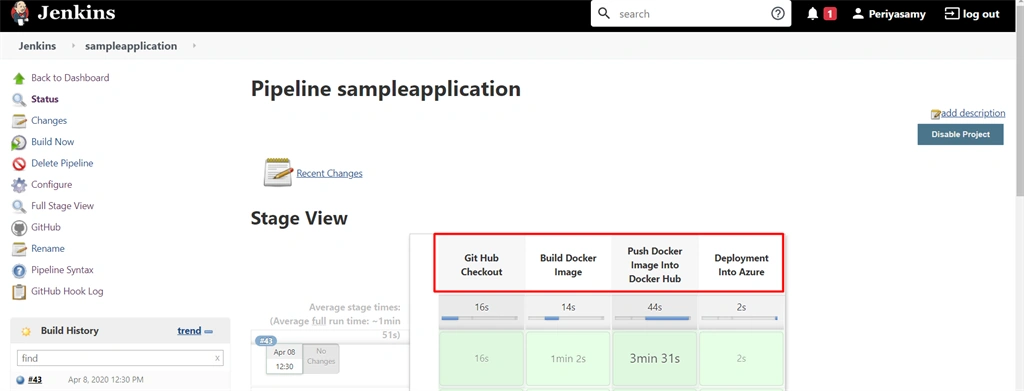This screenshot has width=1024, height=391.
Task: Open the Changes sidebar item
Action: (49, 121)
